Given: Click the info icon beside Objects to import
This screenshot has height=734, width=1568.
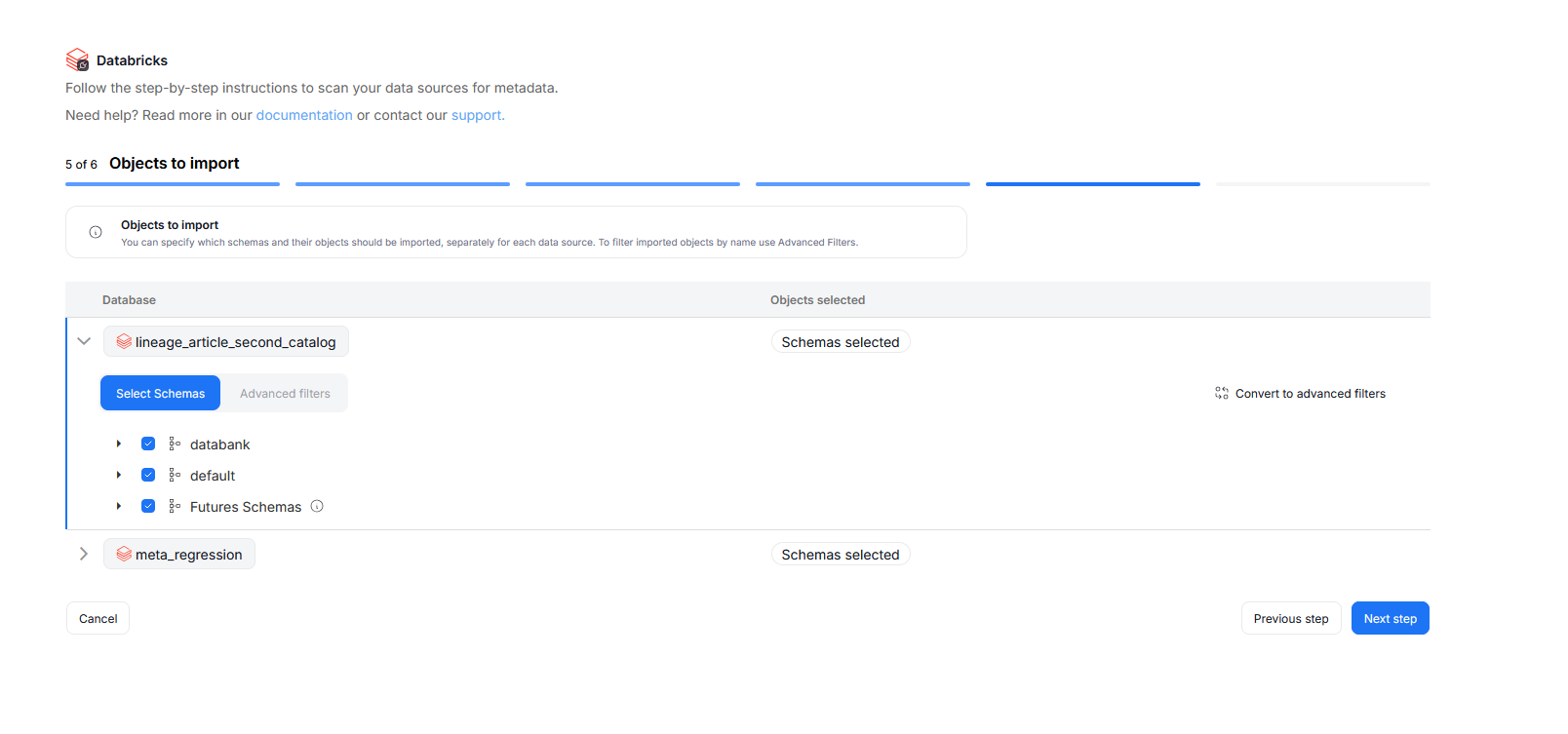Looking at the screenshot, I should pos(96,232).
